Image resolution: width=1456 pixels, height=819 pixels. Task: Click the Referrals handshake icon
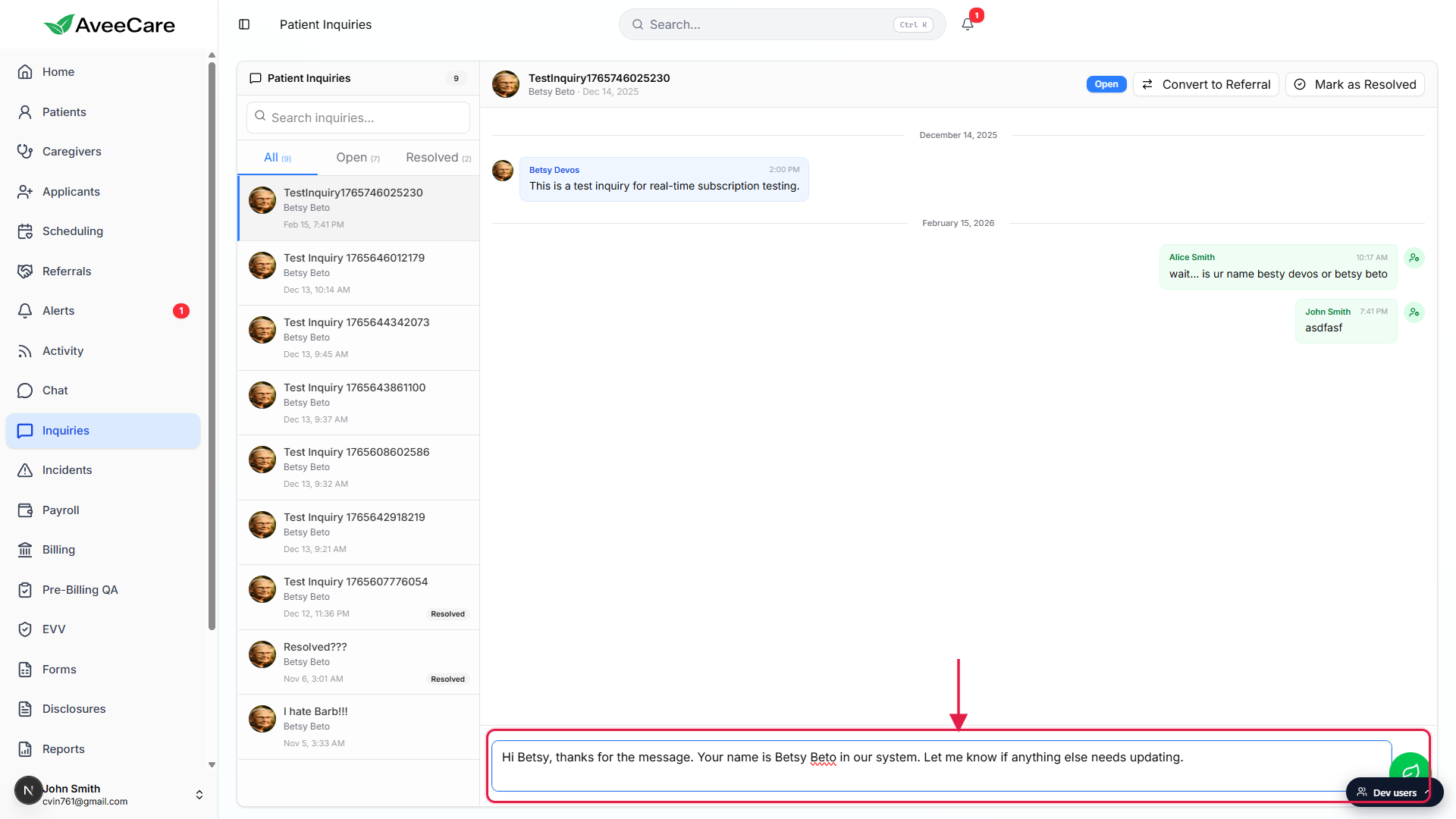(25, 271)
